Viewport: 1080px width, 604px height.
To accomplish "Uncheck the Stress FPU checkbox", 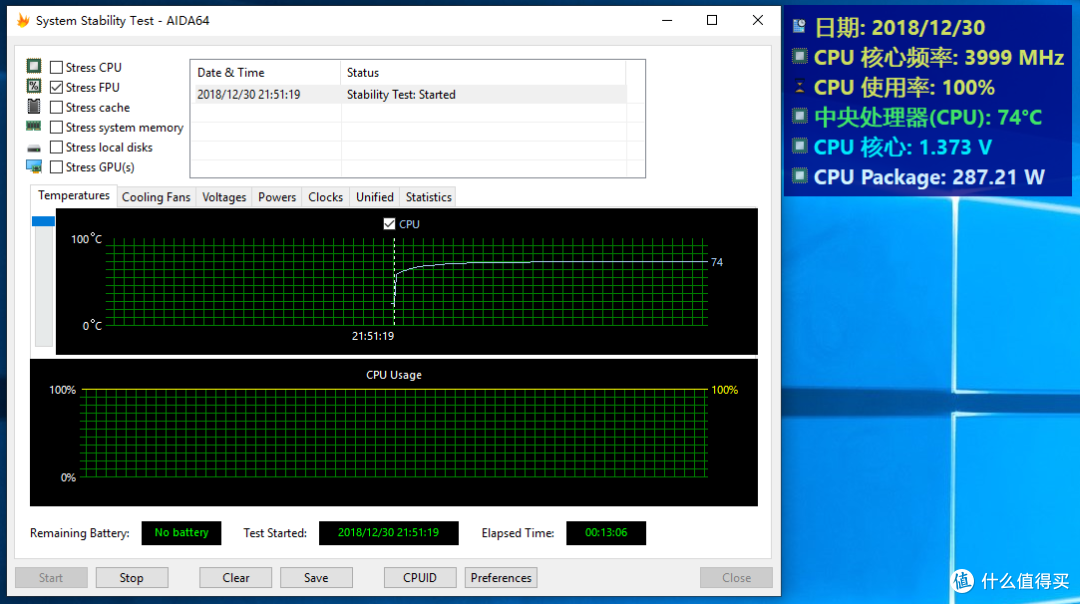I will (56, 87).
